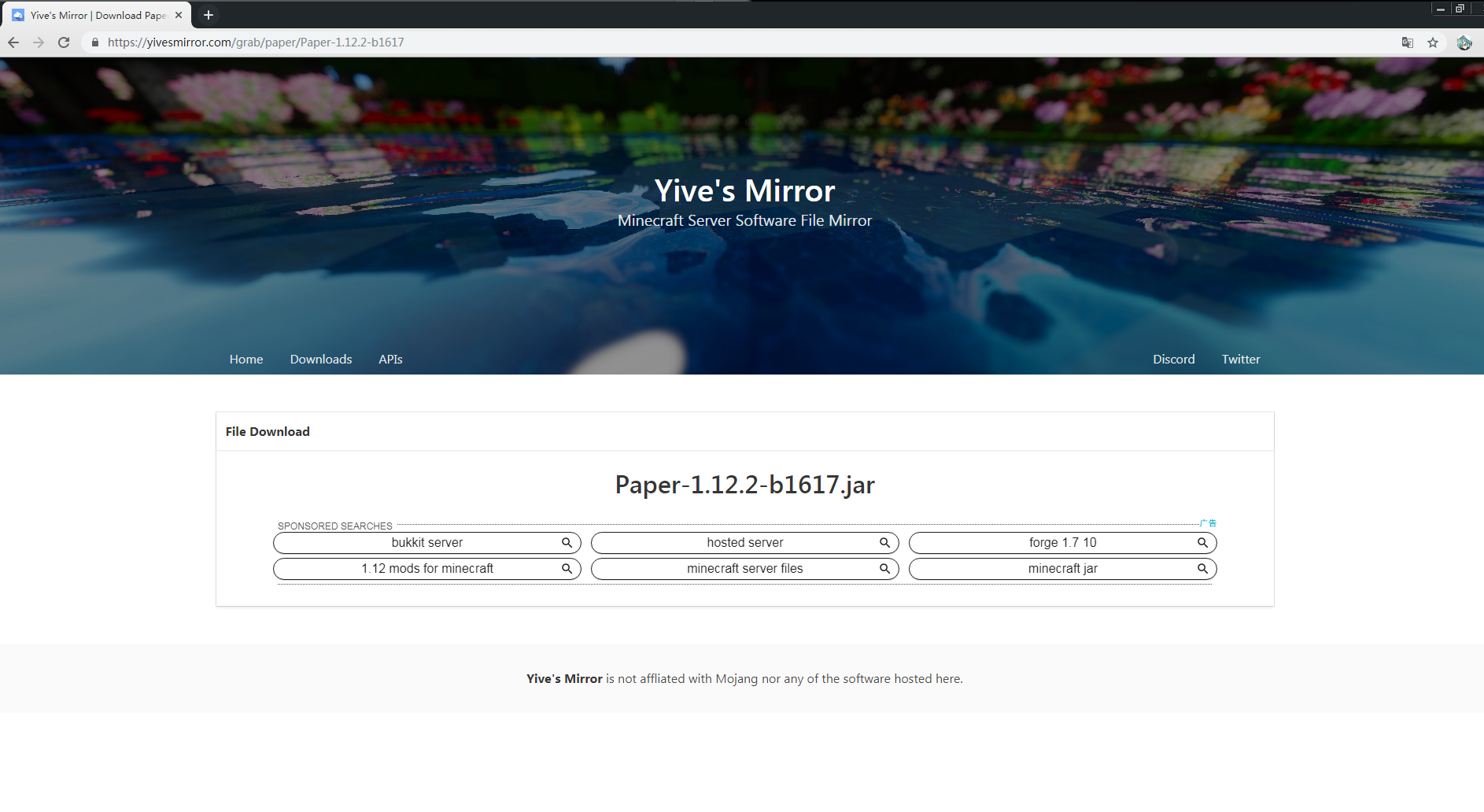Click the minecraft jar sponsored search
Screen dimensions: 1484x812
(1063, 569)
